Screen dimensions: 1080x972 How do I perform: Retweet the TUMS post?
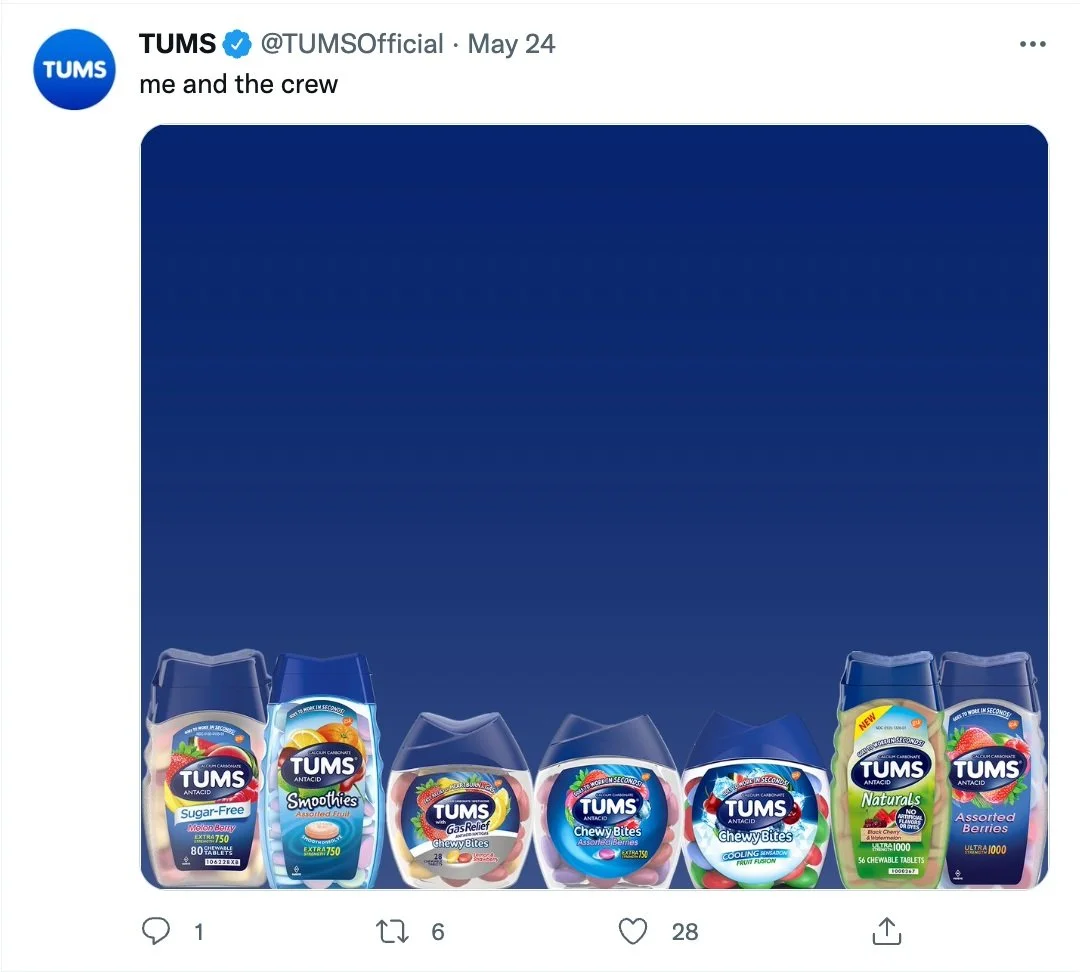click(392, 931)
